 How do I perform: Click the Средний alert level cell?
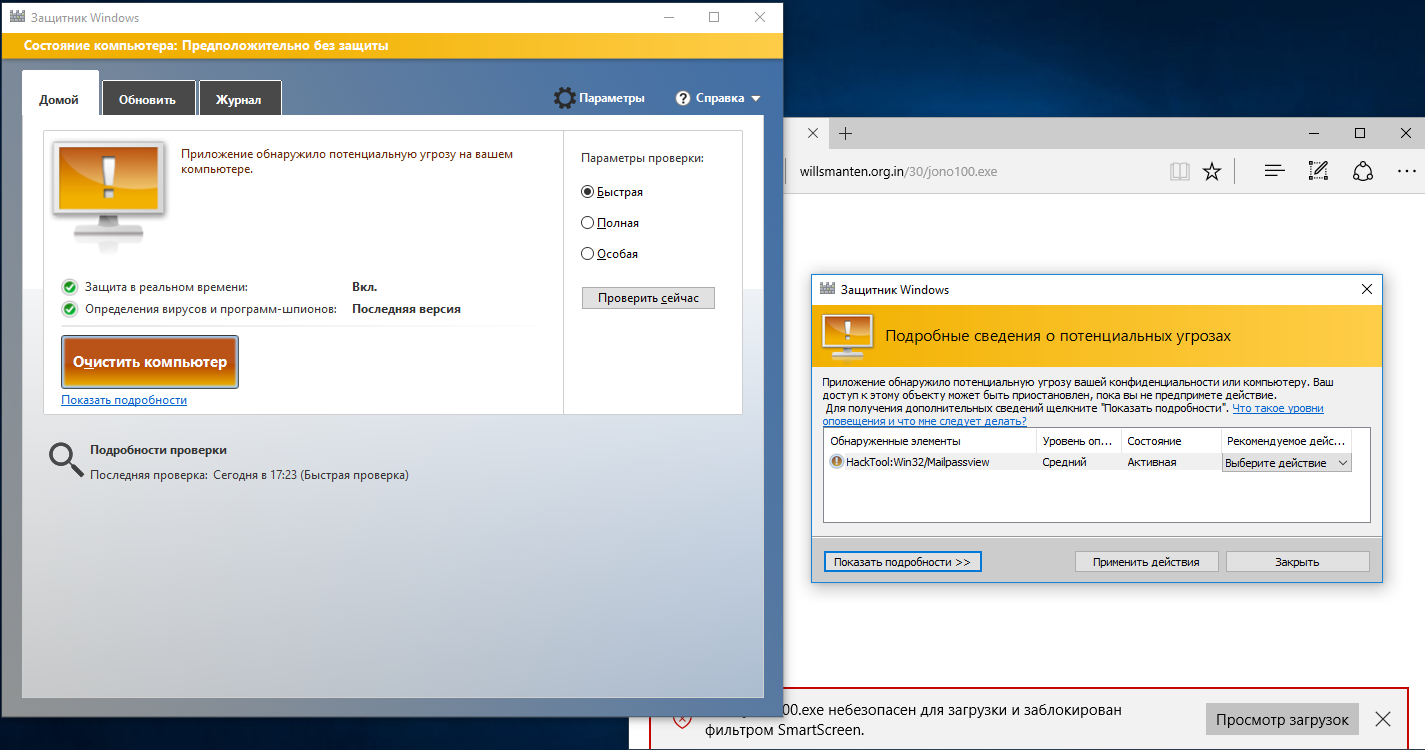click(x=1064, y=462)
